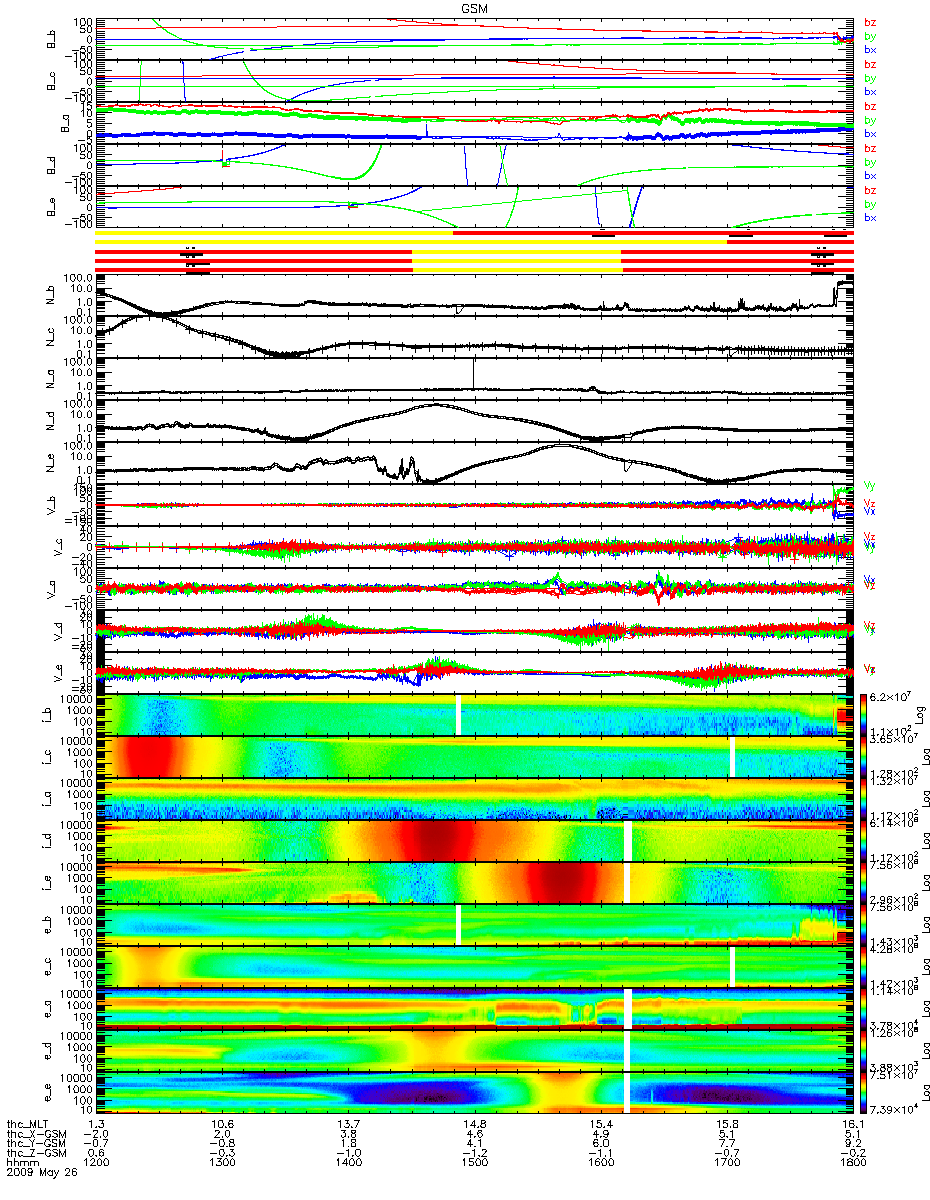This screenshot has width=930, height=1200.
Task: Click the 1400 time tick label
Action: (348, 1162)
